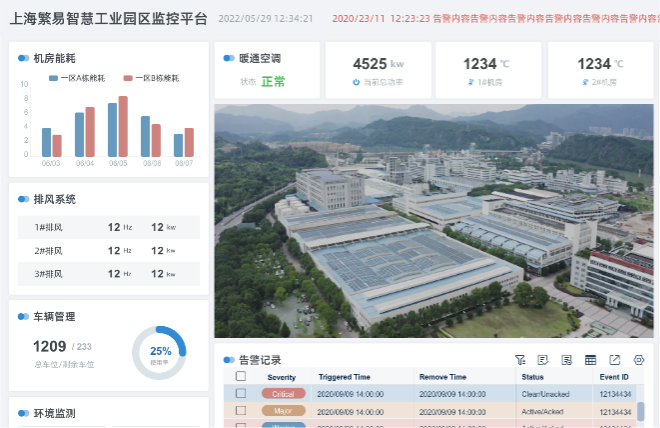Click the 车辆管理 panel bullet icon
660x428 pixels.
point(24,316)
